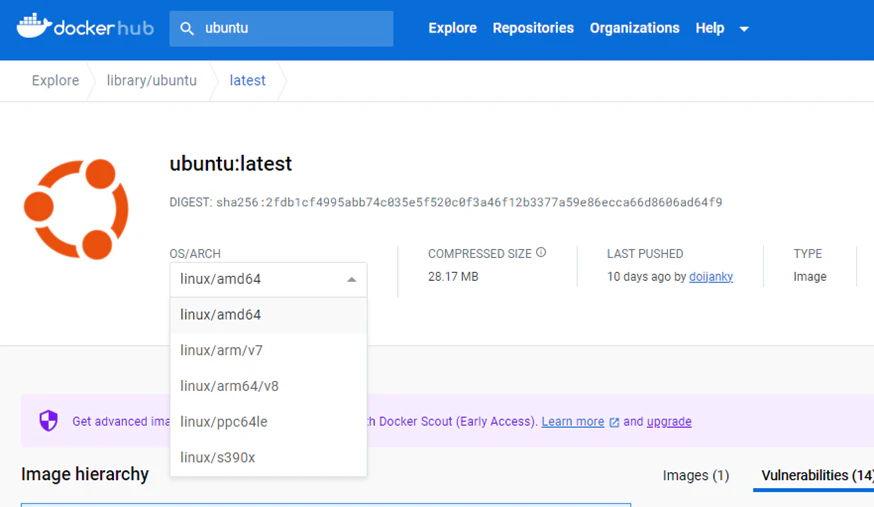Open the Help menu item

pyautogui.click(x=710, y=28)
